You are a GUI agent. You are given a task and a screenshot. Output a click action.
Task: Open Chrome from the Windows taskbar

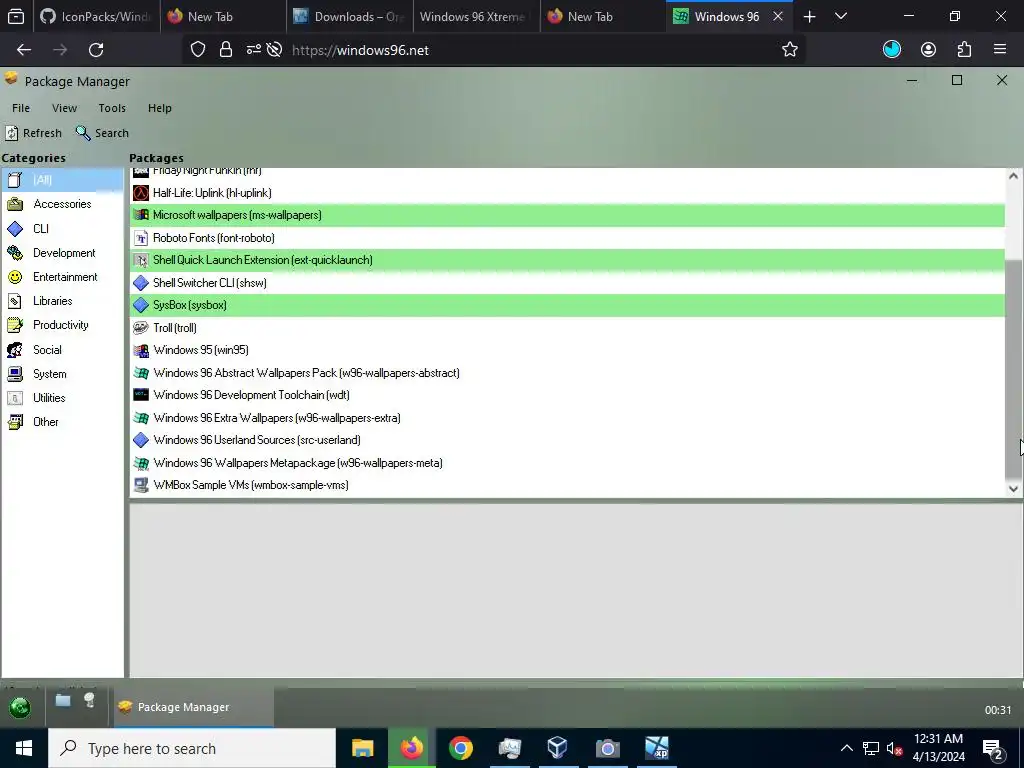pos(460,748)
